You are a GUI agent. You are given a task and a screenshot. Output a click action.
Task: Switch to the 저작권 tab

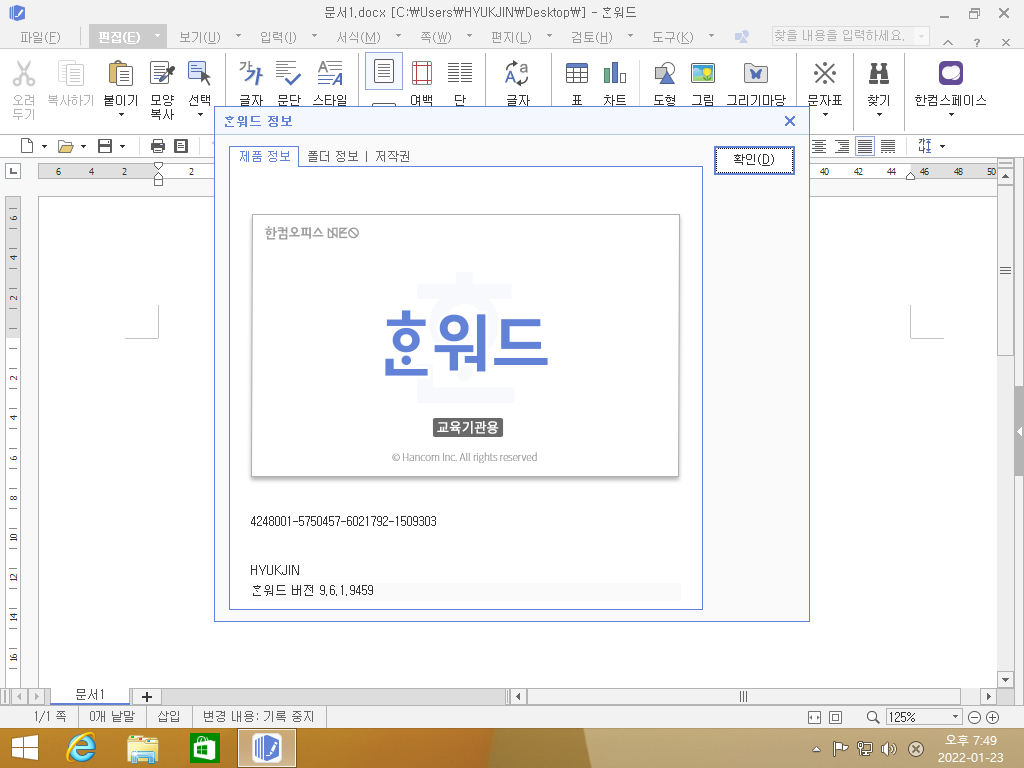[392, 156]
